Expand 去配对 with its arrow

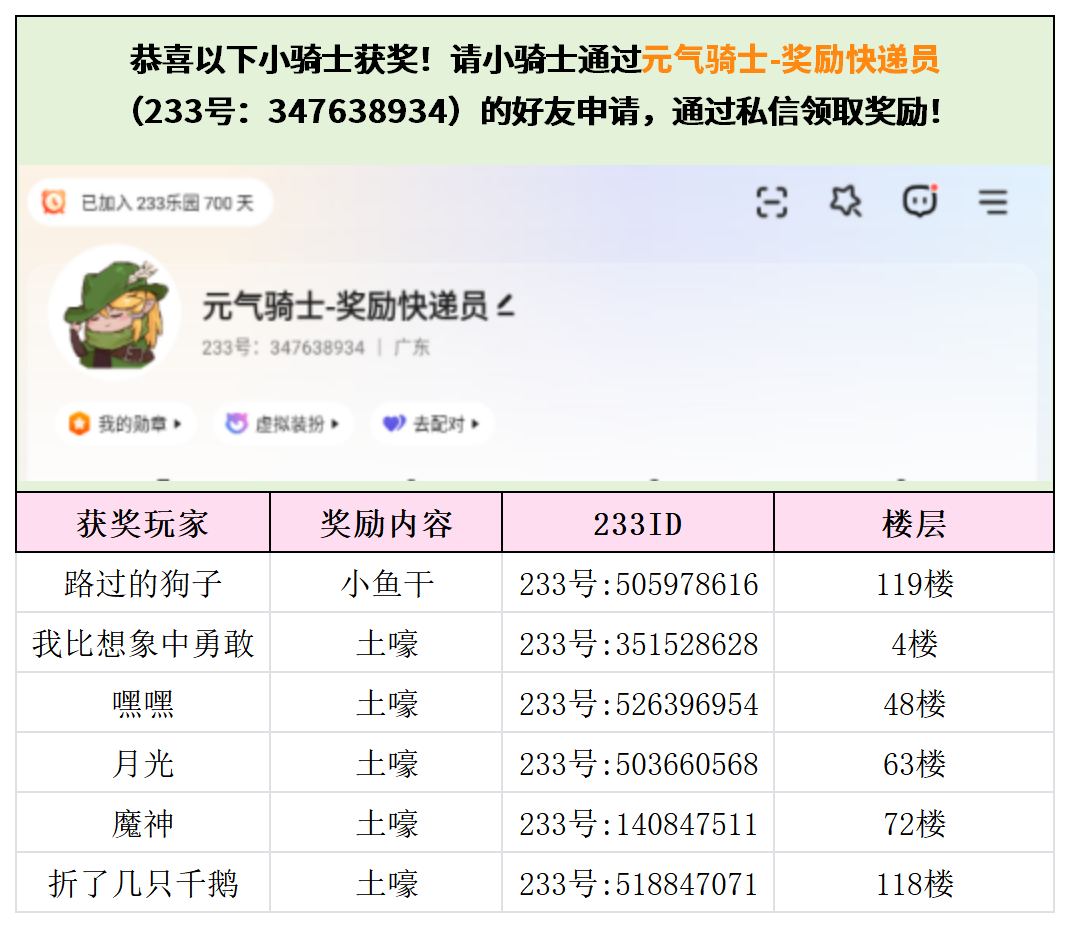[475, 424]
